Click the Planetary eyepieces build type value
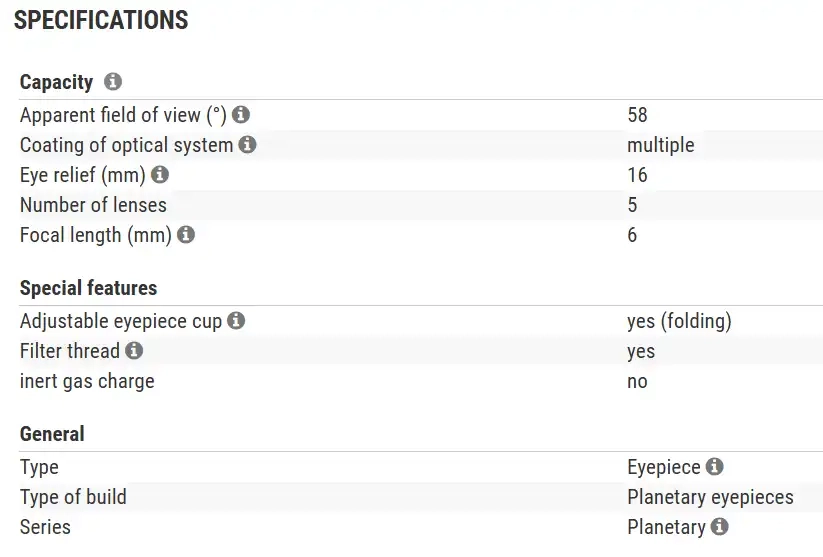 coord(710,497)
